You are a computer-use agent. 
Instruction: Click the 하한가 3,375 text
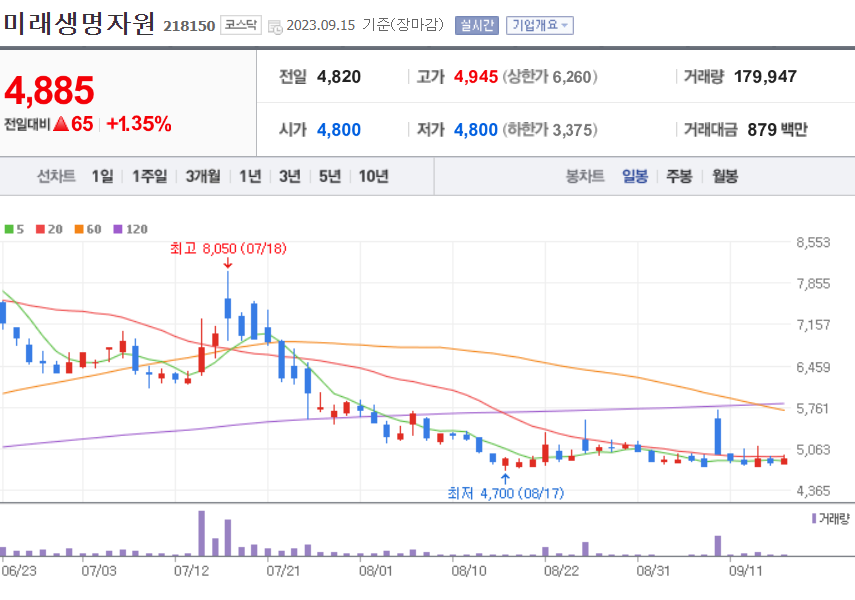(550, 130)
